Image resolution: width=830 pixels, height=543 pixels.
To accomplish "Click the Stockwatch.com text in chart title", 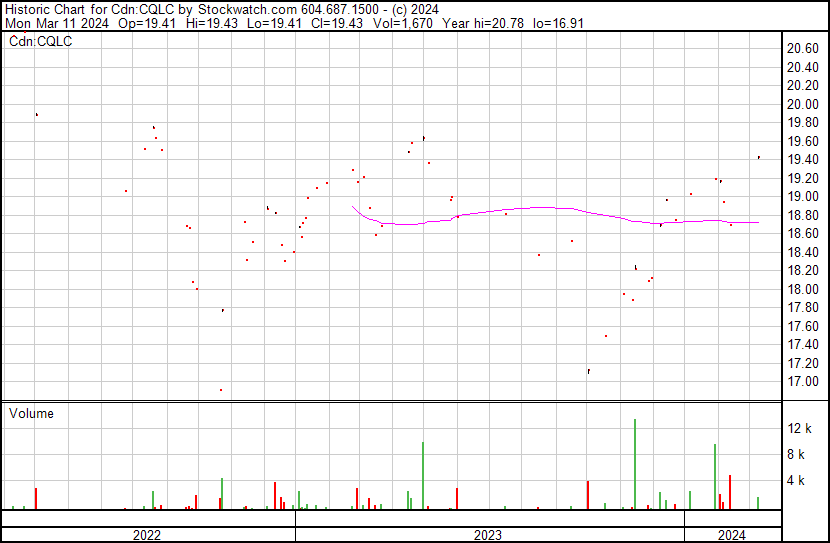I will 245,9.
